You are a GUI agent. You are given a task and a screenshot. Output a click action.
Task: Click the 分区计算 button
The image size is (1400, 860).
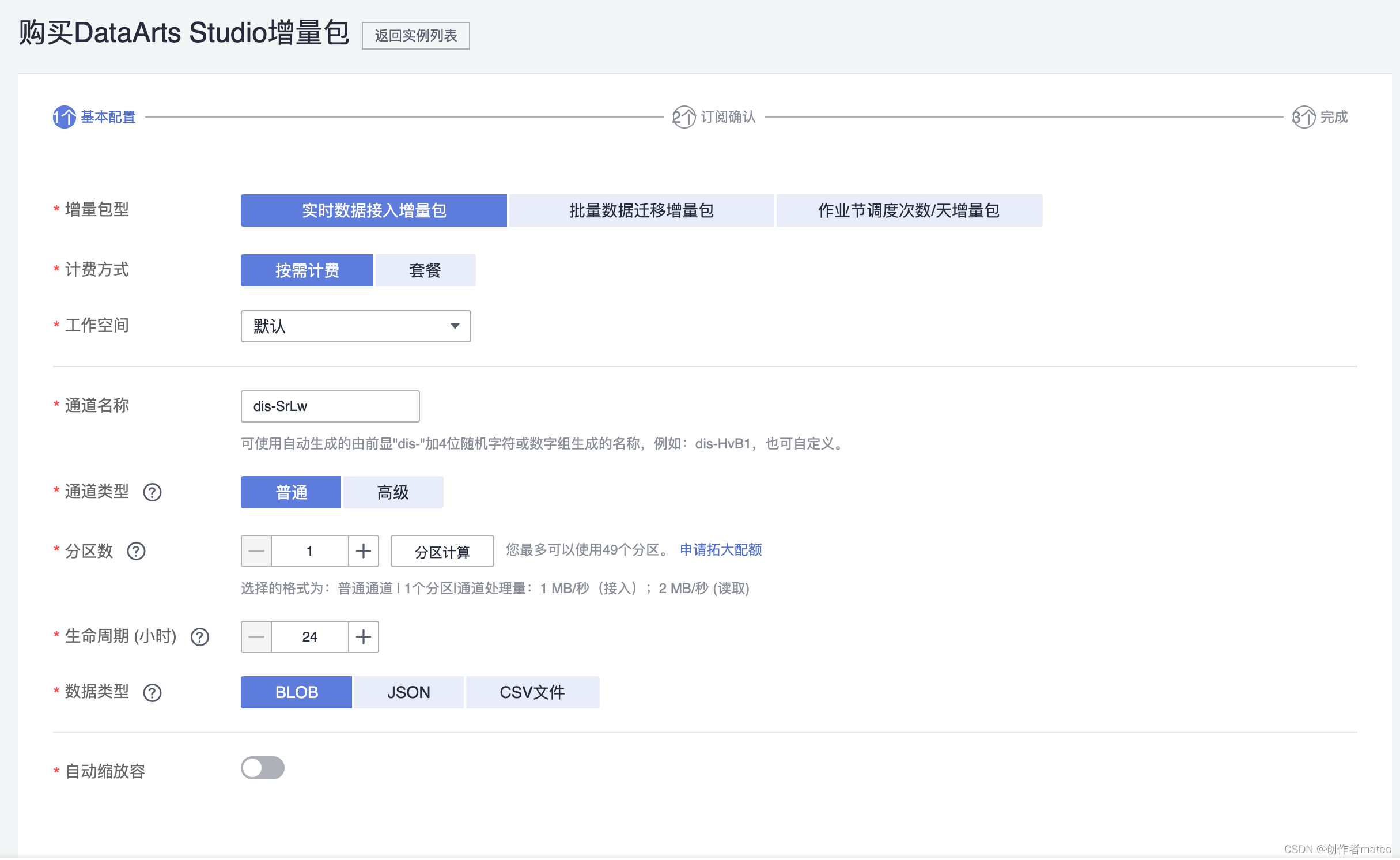[442, 552]
